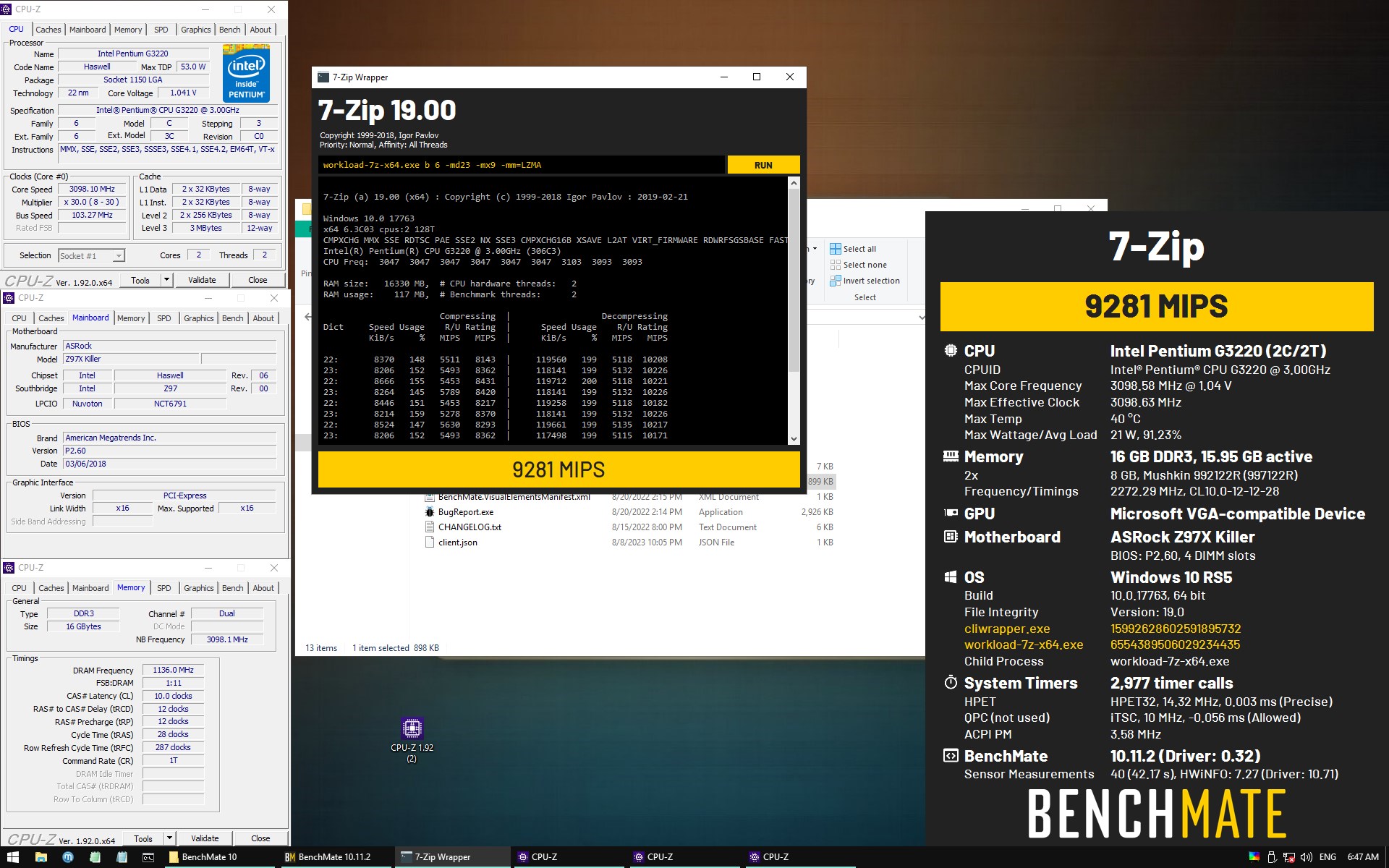Click the GPU card icon in BenchMate panel
Viewport: 1389px width, 868px height.
(x=951, y=513)
